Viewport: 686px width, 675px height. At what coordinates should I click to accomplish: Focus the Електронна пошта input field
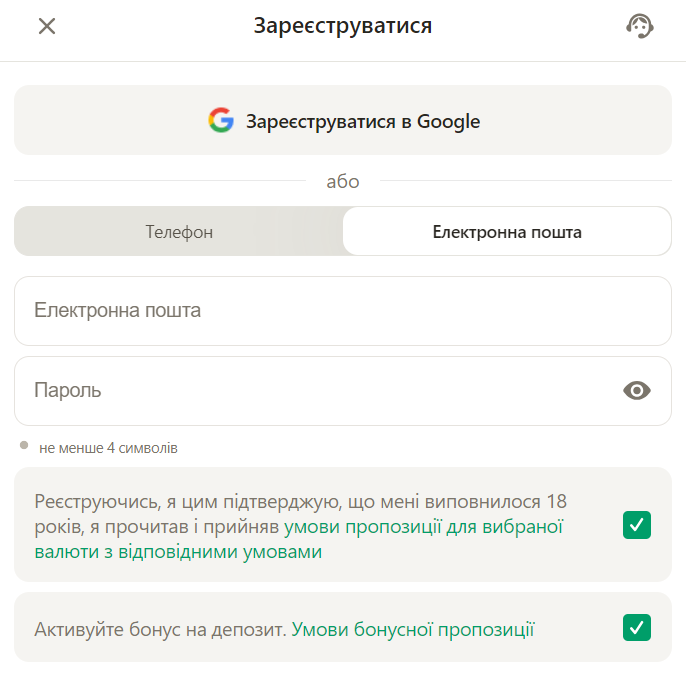342,311
